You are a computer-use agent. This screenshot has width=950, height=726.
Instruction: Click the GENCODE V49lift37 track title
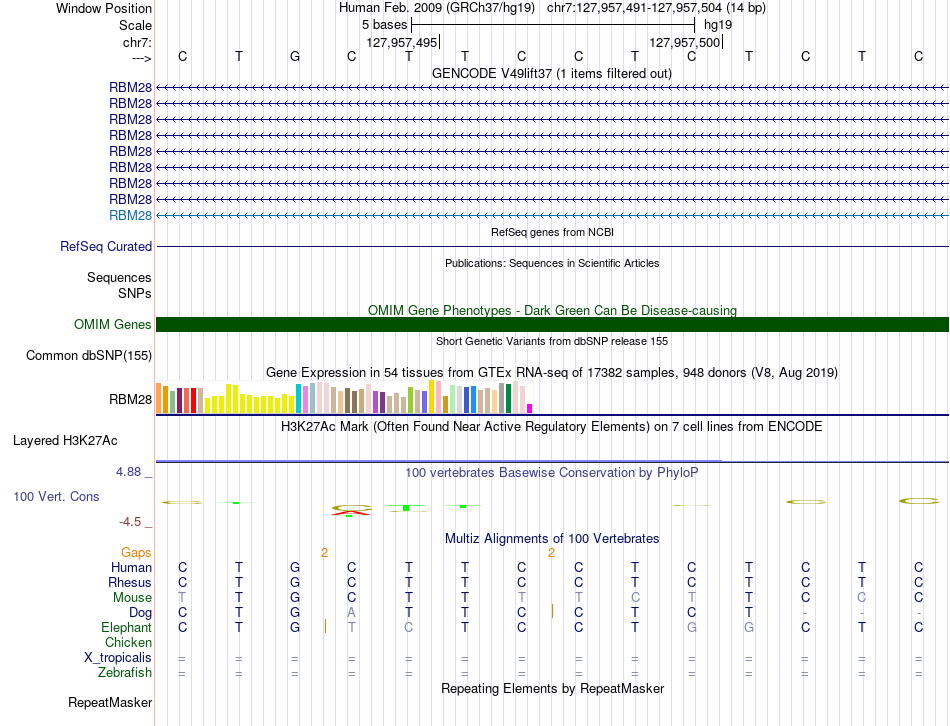[x=552, y=73]
